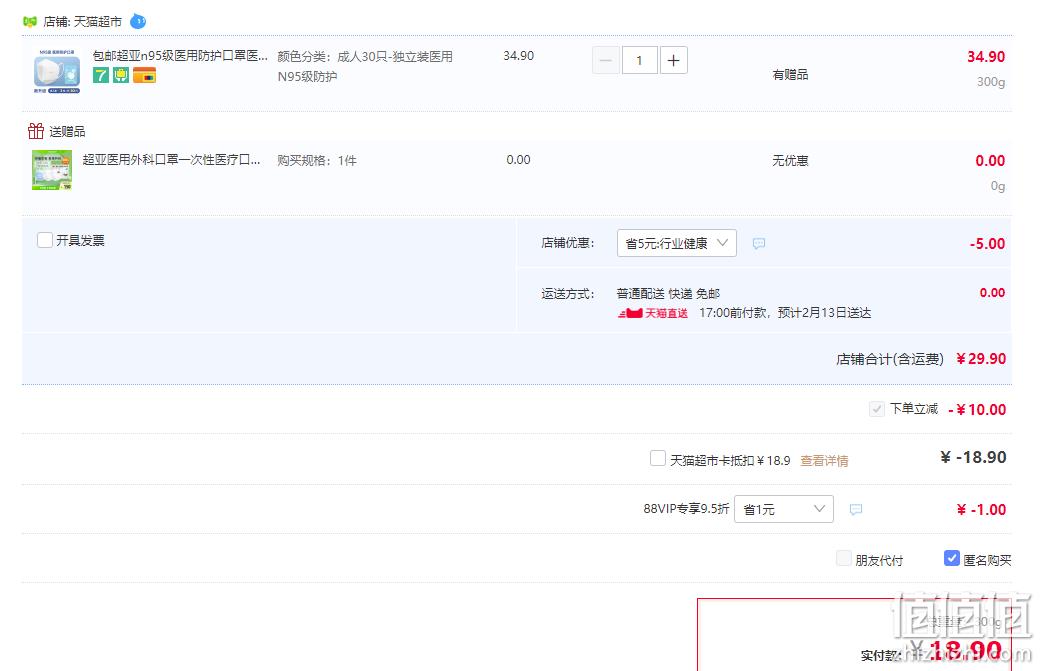Click the ¥-18.90 card deduction amount
Screen dimensions: 1041x671
973,457
